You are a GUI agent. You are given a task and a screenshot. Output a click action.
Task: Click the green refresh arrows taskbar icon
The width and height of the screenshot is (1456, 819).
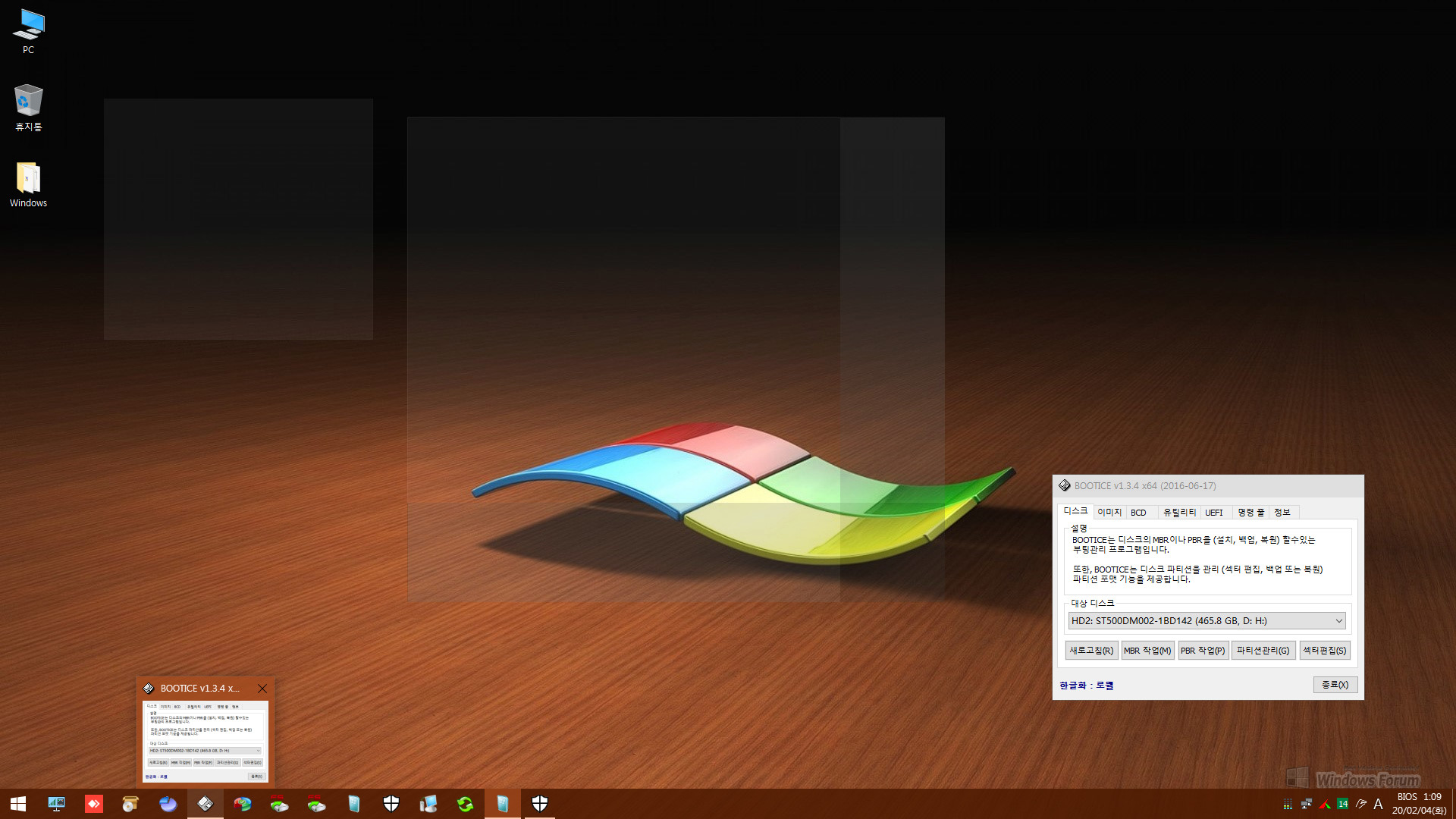pyautogui.click(x=465, y=804)
